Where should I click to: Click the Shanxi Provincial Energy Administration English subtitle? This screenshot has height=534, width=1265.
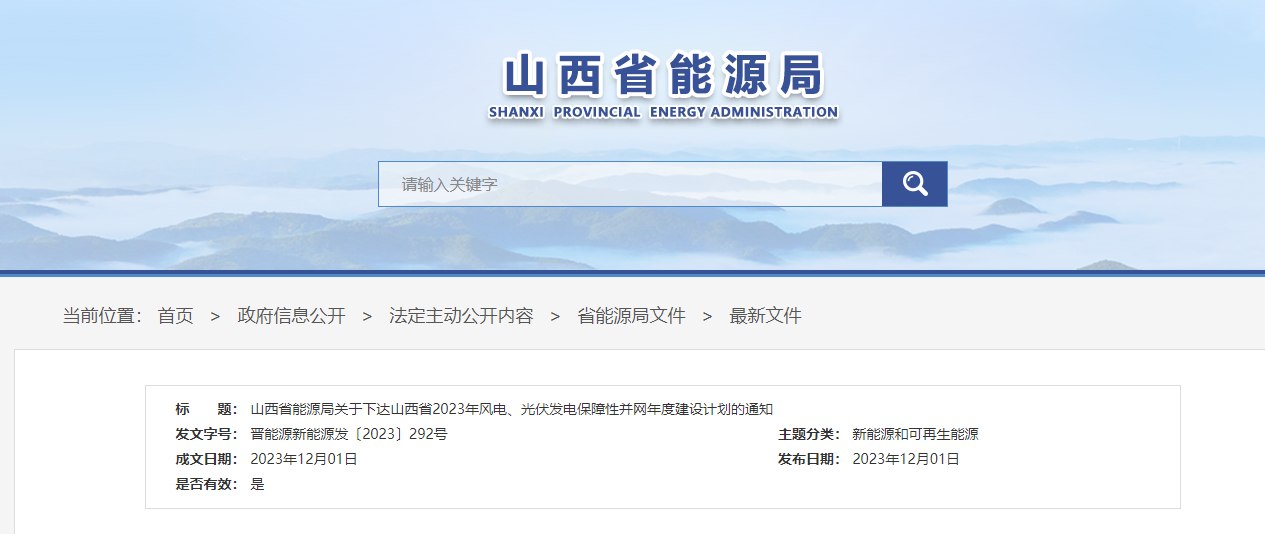[662, 112]
